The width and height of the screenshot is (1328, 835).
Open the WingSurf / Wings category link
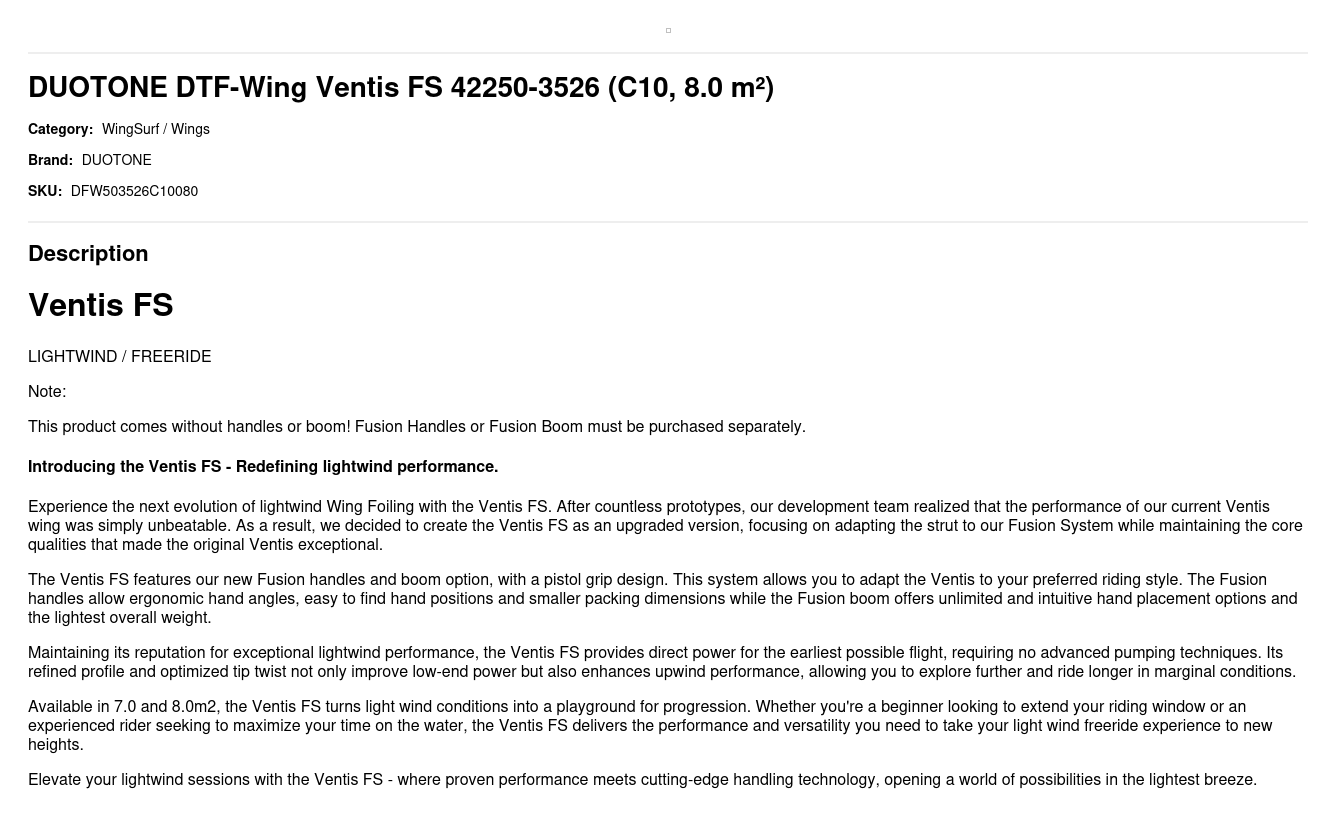(x=155, y=129)
